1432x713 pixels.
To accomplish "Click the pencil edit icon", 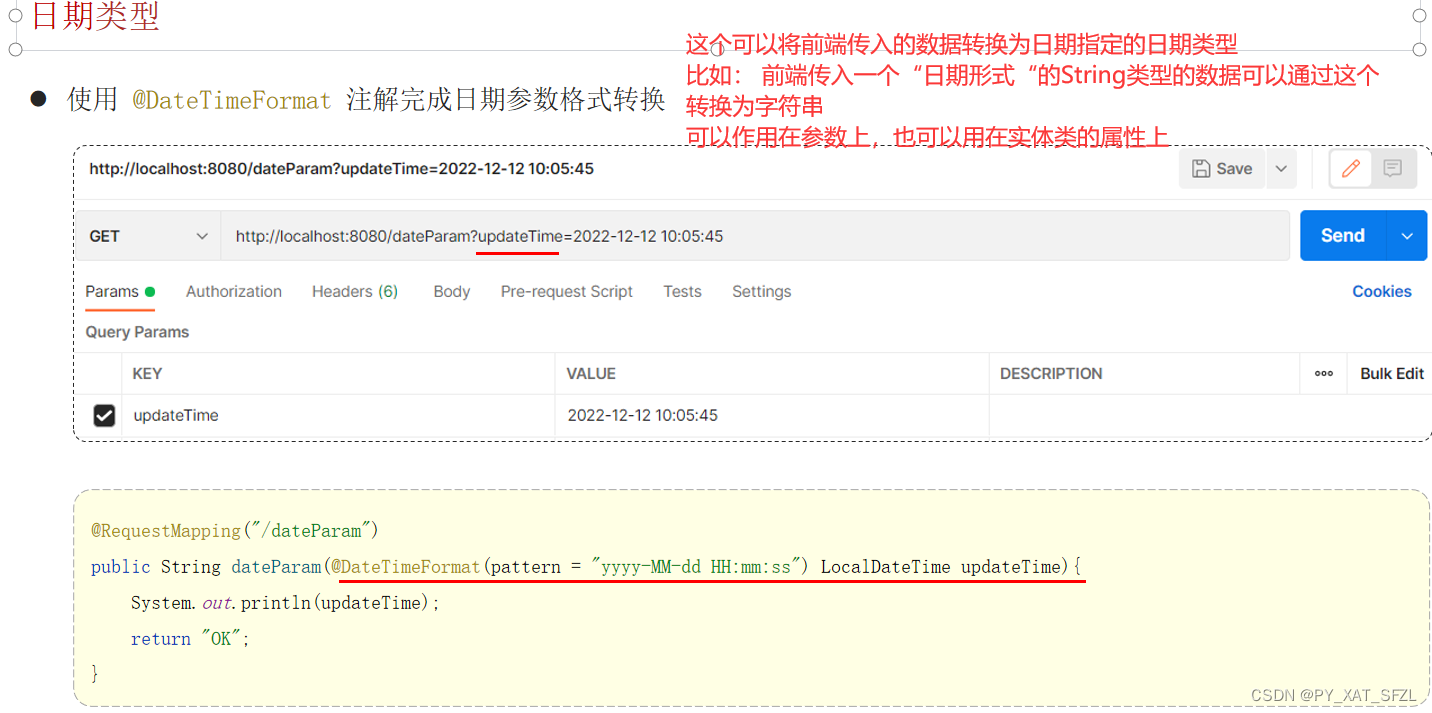I will (1350, 169).
